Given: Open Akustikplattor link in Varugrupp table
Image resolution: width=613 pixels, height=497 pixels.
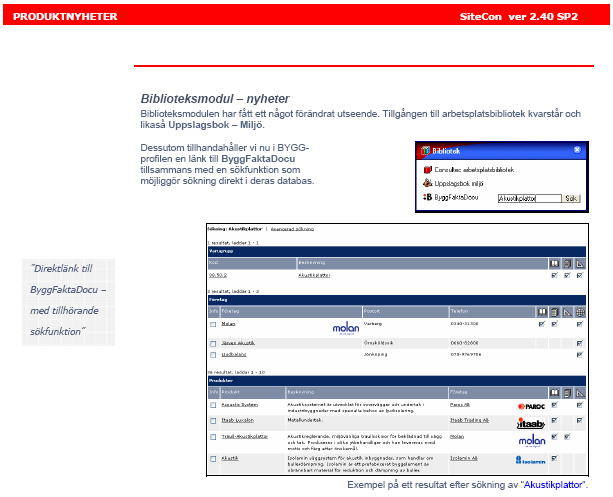Looking at the screenshot, I should 314,275.
